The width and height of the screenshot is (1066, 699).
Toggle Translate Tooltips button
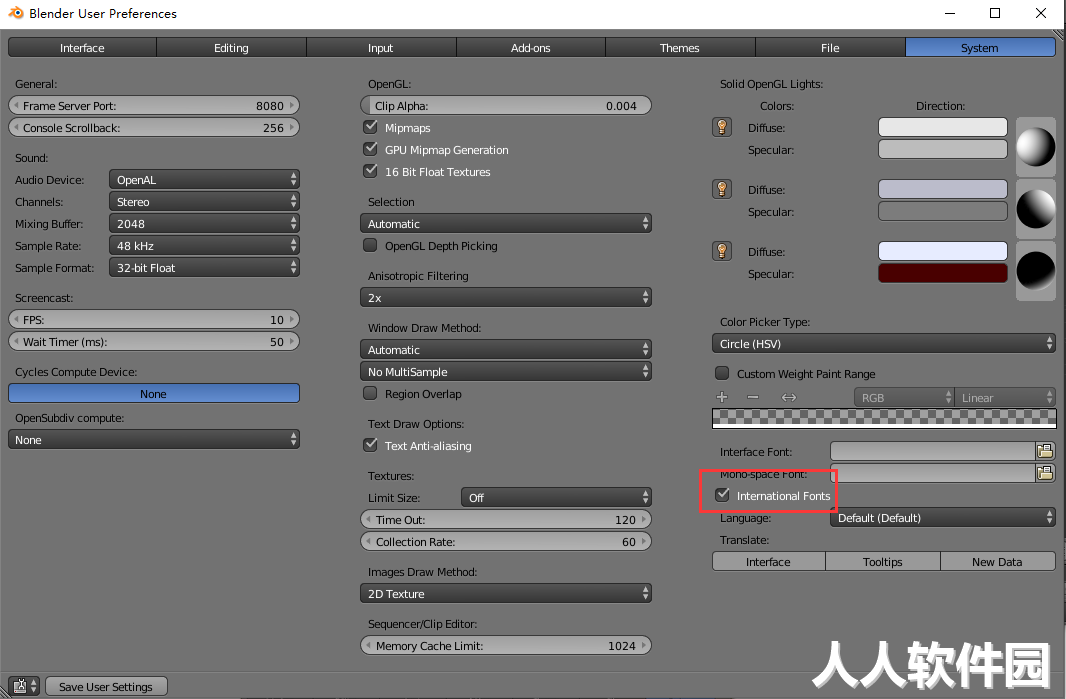point(882,561)
